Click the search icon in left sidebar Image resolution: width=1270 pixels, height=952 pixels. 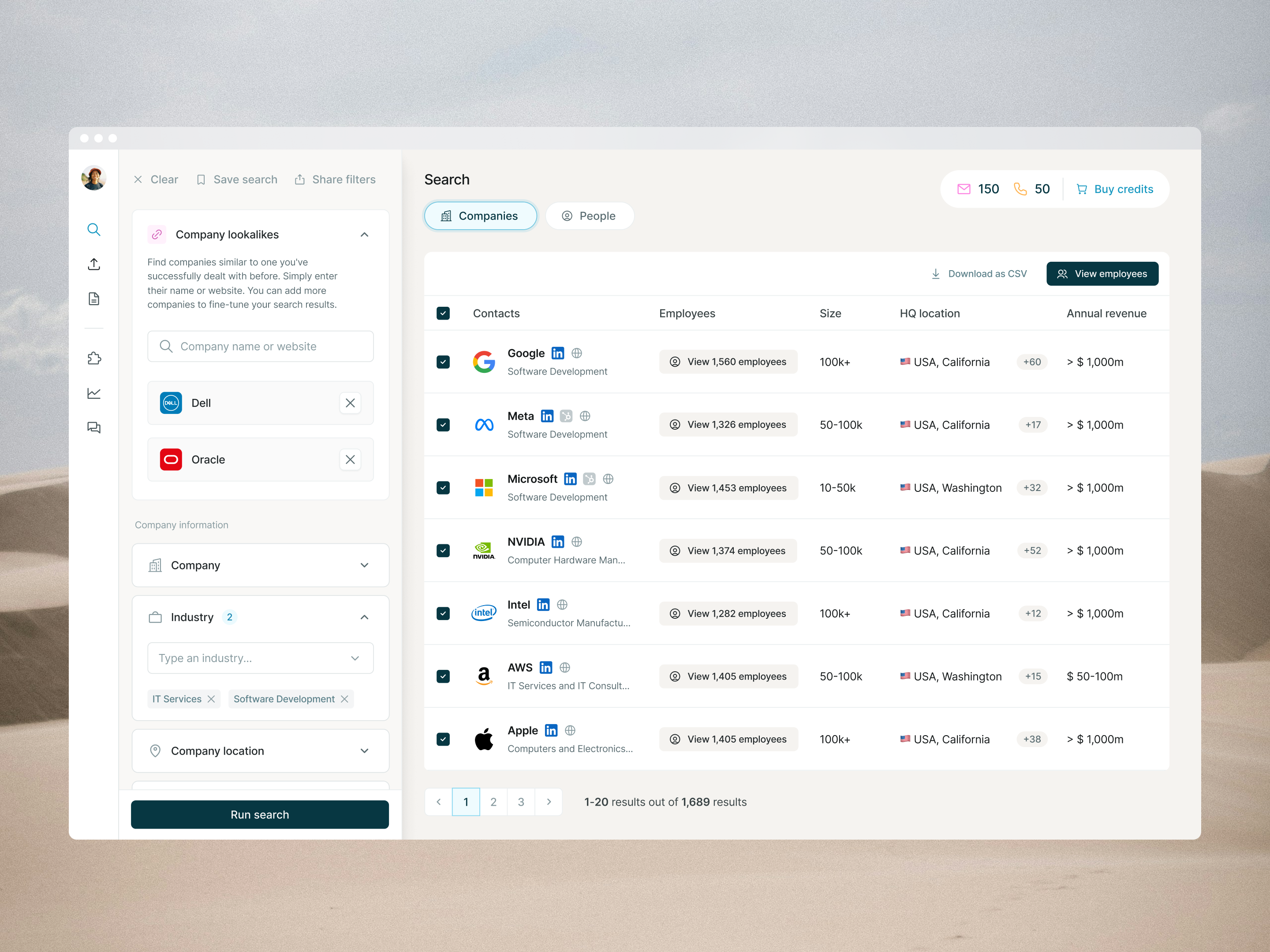(x=93, y=230)
